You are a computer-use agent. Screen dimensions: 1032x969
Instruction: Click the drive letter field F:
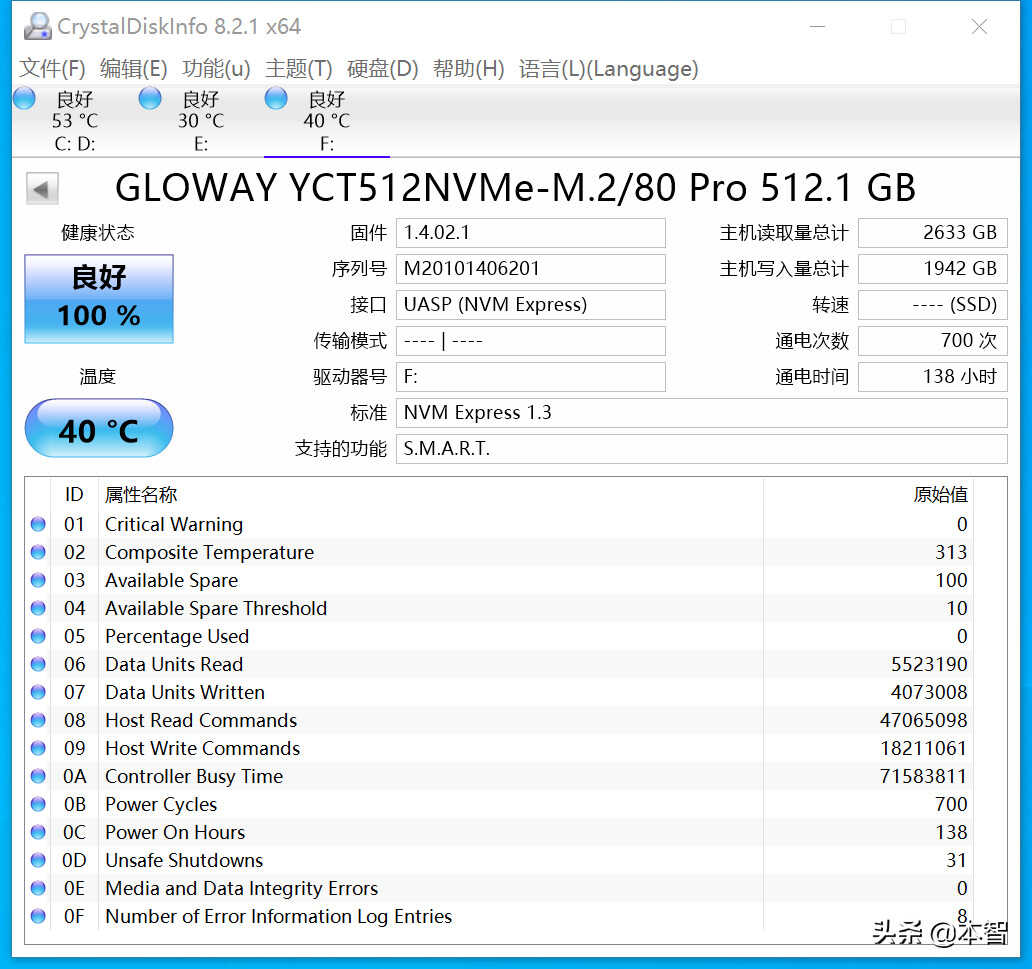530,377
